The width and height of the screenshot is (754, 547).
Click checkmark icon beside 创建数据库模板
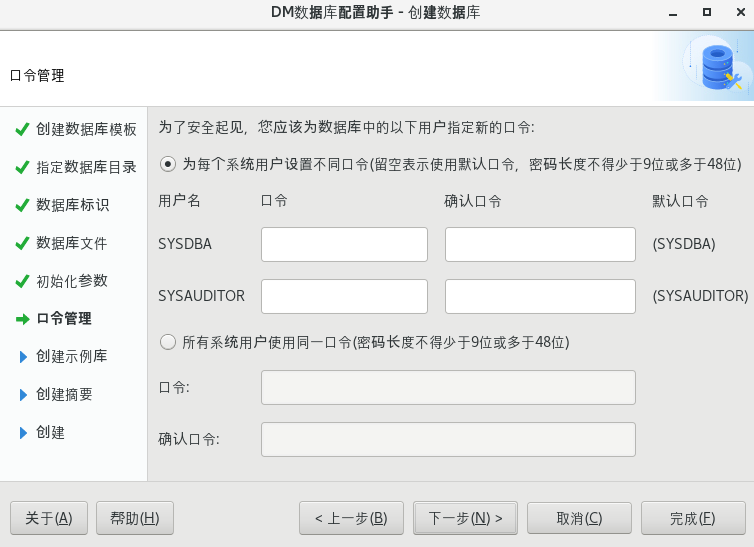click(22, 129)
